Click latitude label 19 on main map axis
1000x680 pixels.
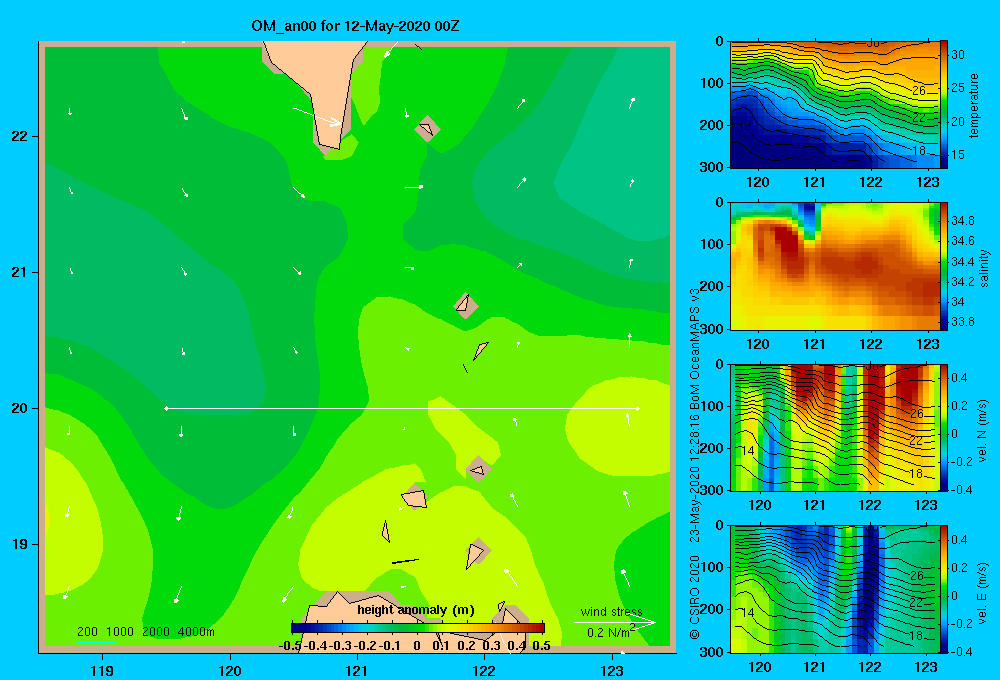[x=19, y=544]
